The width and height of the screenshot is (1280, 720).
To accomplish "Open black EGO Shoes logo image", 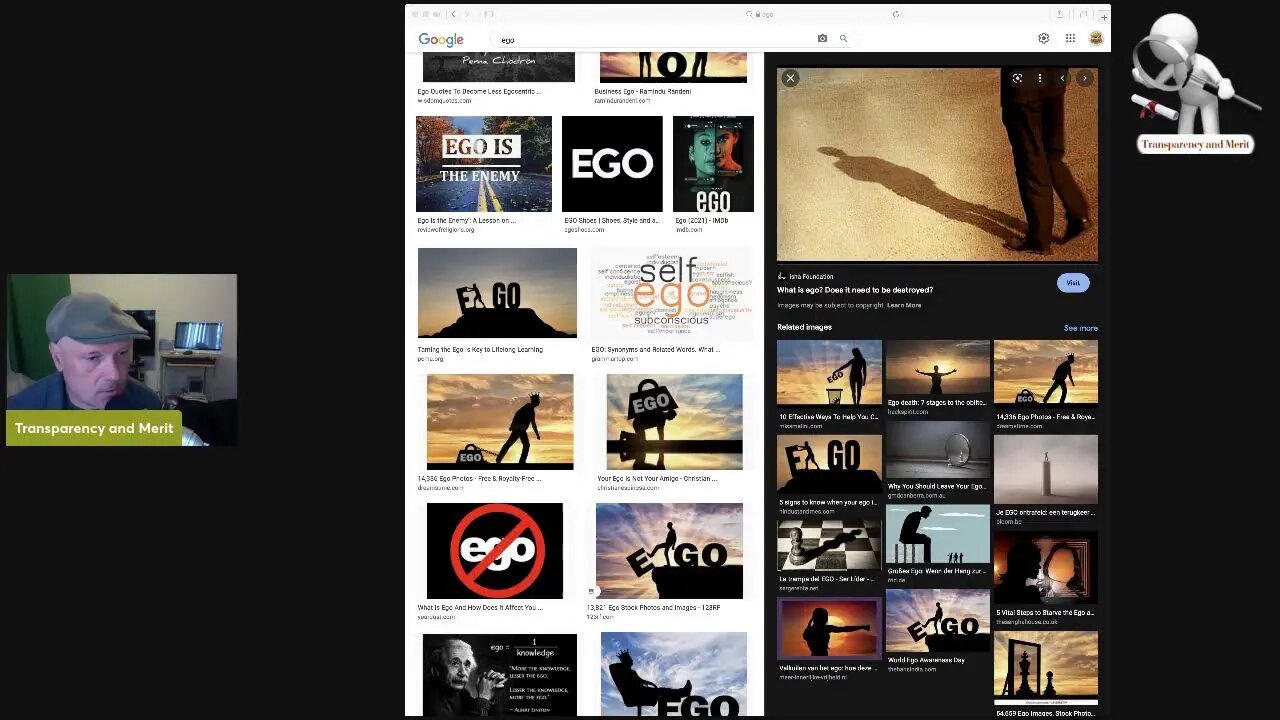I will 612,164.
